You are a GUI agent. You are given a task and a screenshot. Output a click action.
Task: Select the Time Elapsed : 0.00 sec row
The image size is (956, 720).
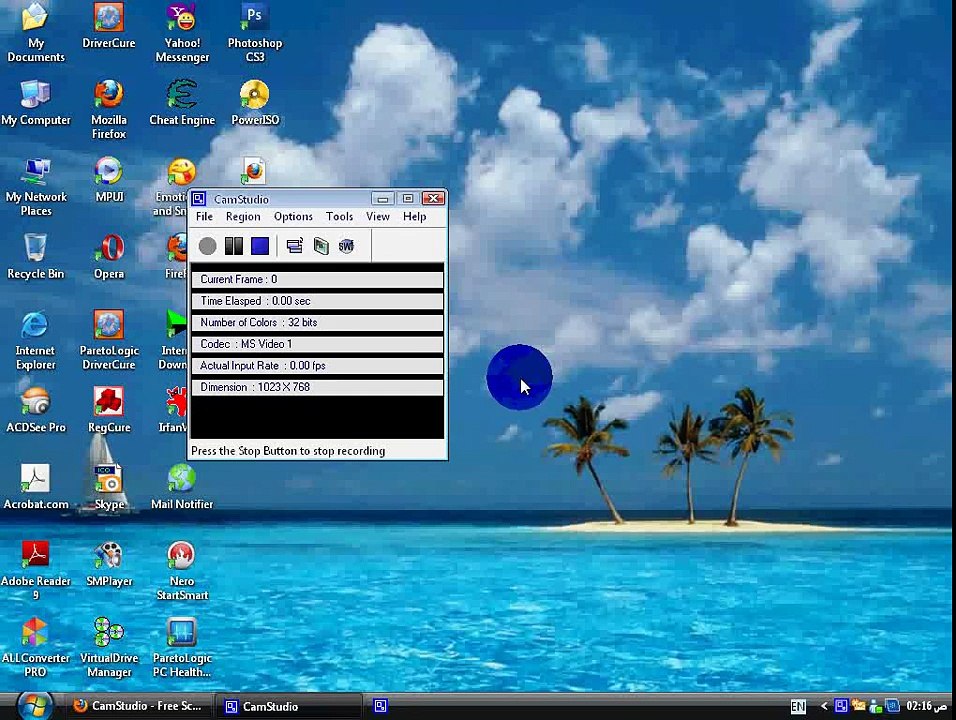pos(317,301)
